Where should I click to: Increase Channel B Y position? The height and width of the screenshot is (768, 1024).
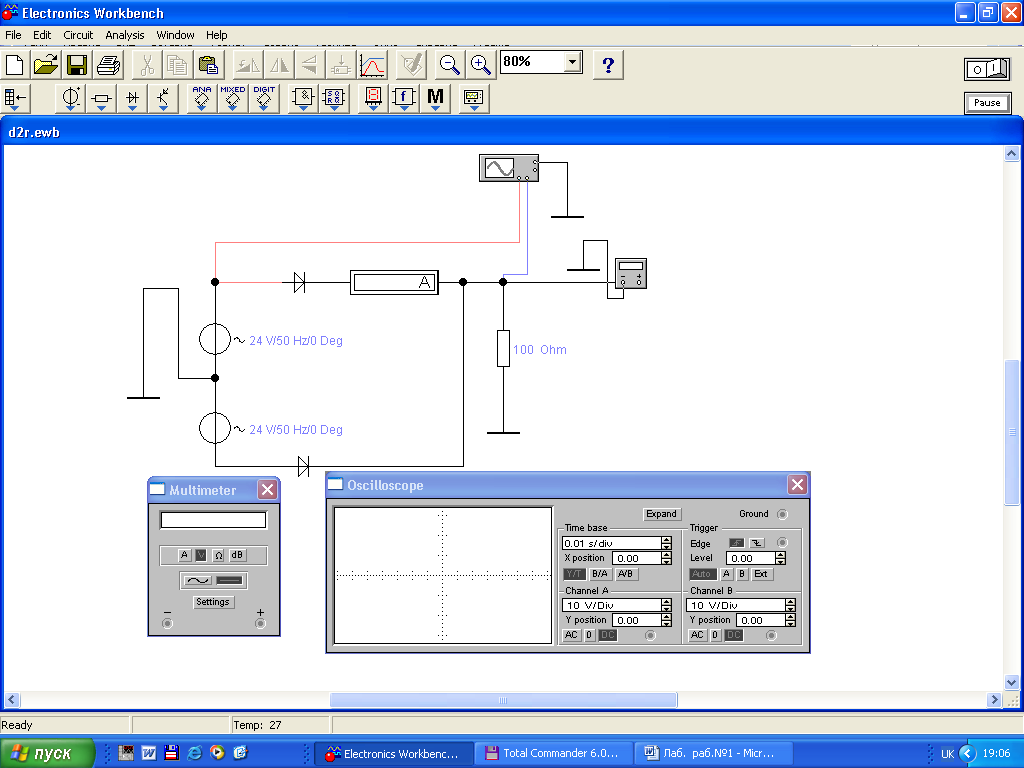791,617
